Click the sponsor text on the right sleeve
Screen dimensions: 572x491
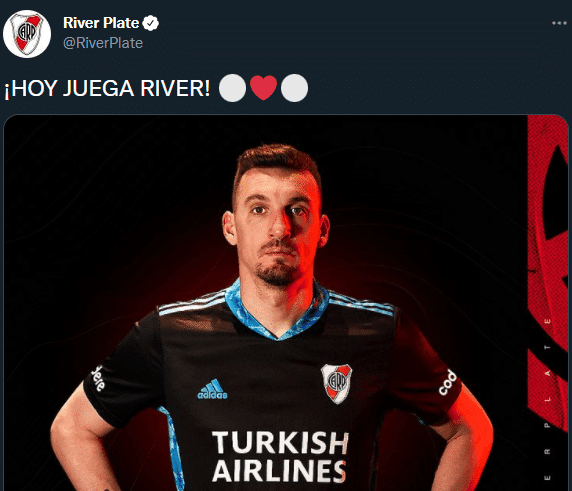click(x=447, y=383)
